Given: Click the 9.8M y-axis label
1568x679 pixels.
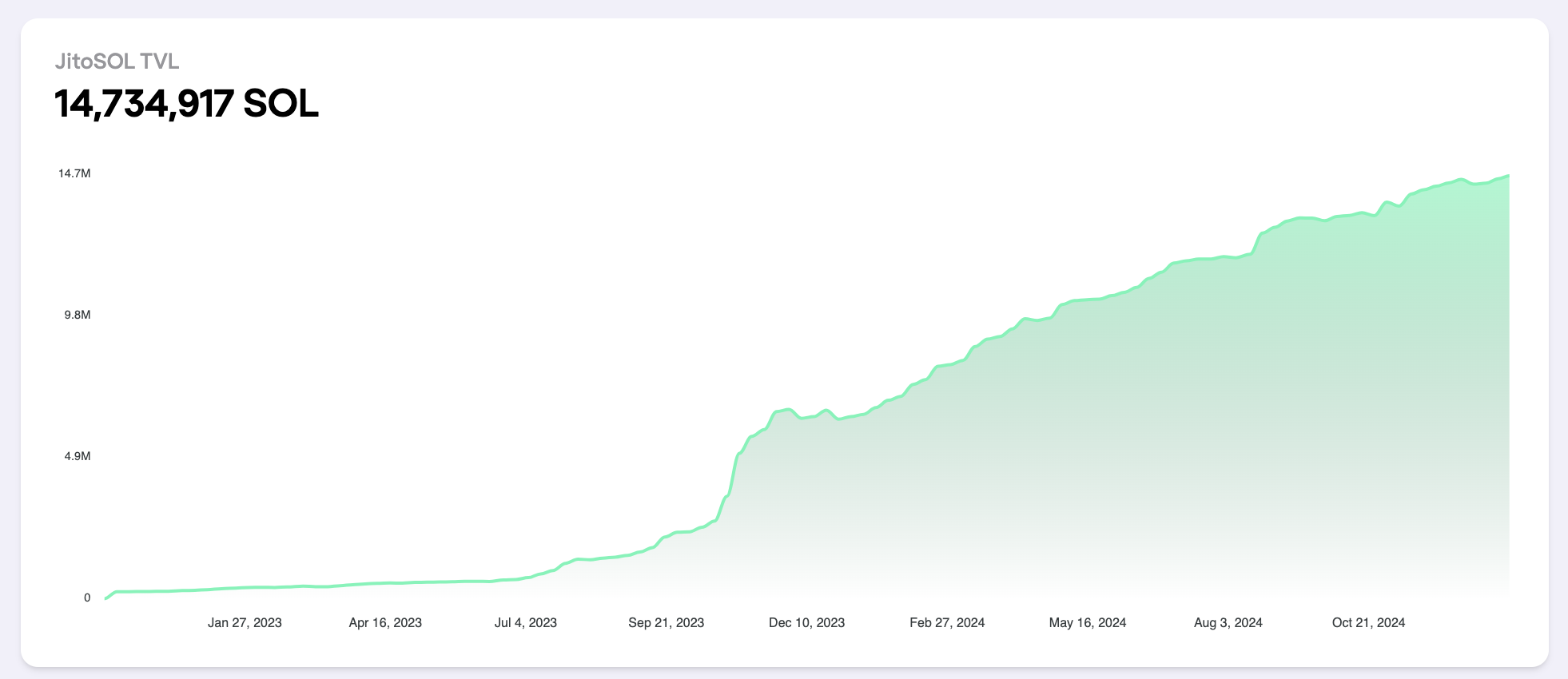Looking at the screenshot, I should [x=78, y=315].
